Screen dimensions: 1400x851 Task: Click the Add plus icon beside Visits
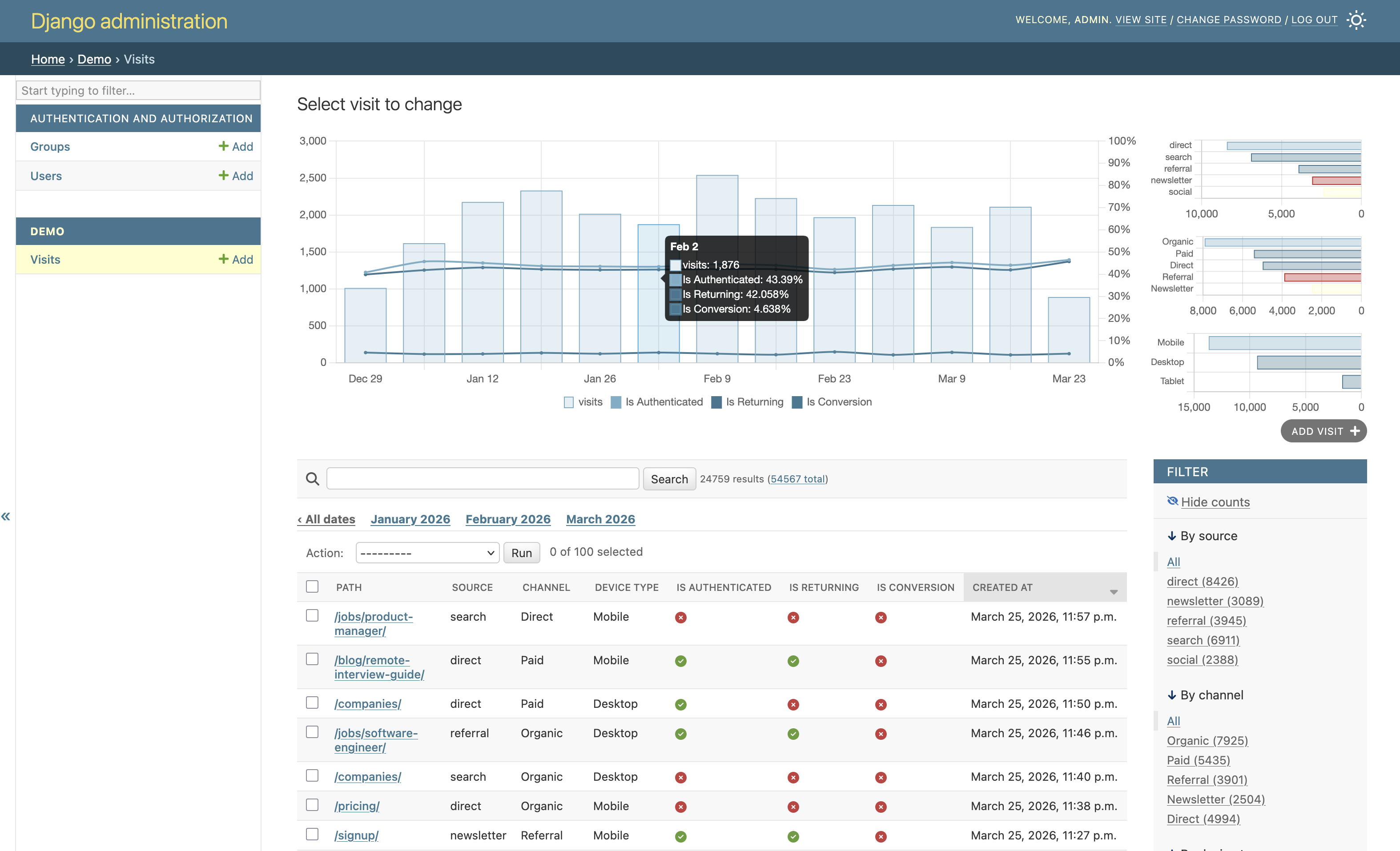(x=223, y=259)
